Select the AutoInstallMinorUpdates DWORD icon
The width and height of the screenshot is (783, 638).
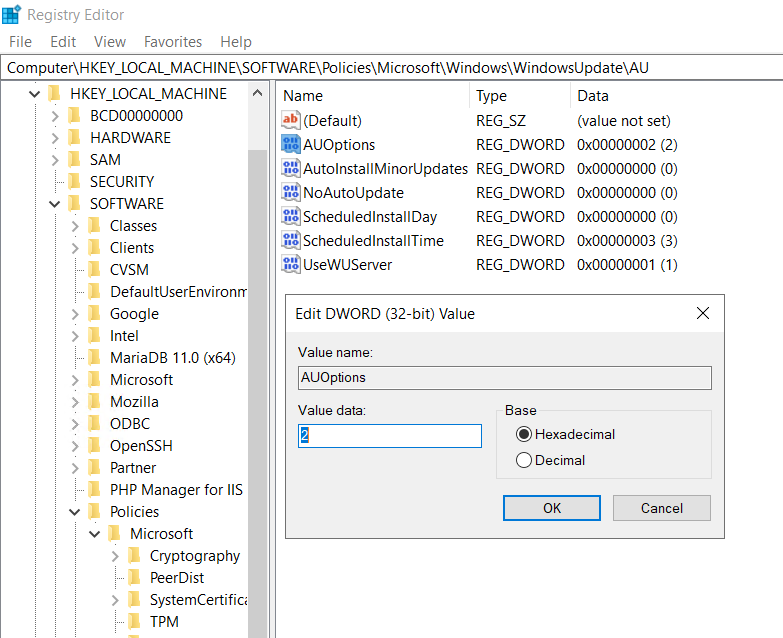pos(291,168)
